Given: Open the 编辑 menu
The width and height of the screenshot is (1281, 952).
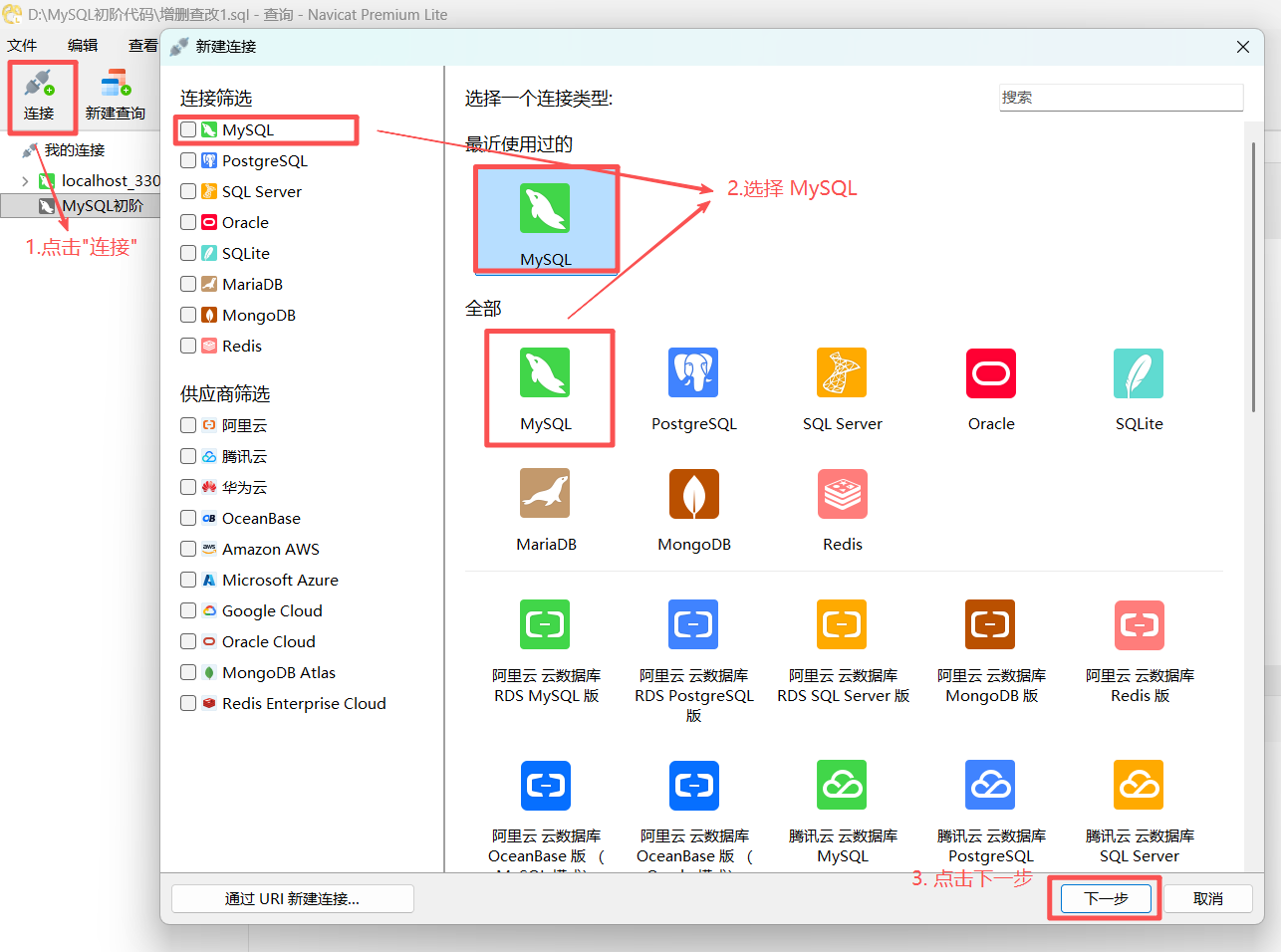Looking at the screenshot, I should click(83, 45).
